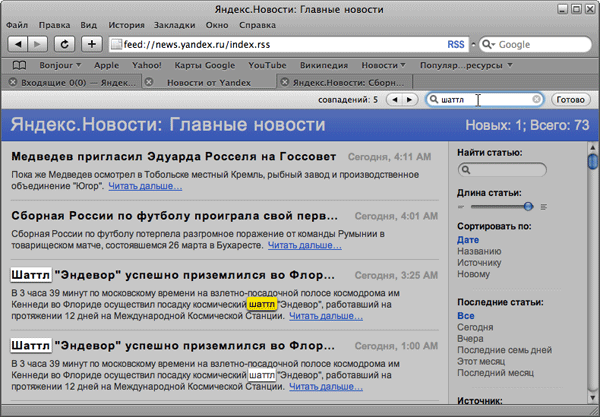This screenshot has width=600, height=417.
Task: Expand the Новости bookmarks dropdown
Action: pyautogui.click(x=383, y=65)
